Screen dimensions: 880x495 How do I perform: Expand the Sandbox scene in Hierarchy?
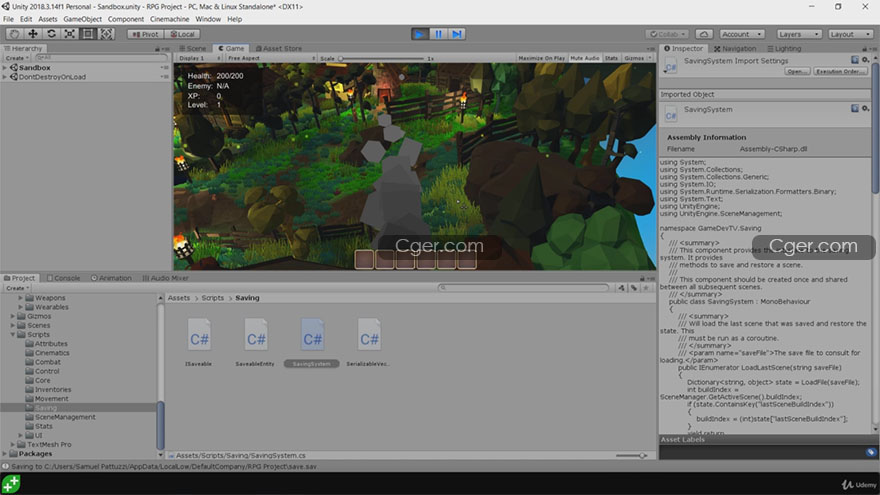pyautogui.click(x=5, y=67)
